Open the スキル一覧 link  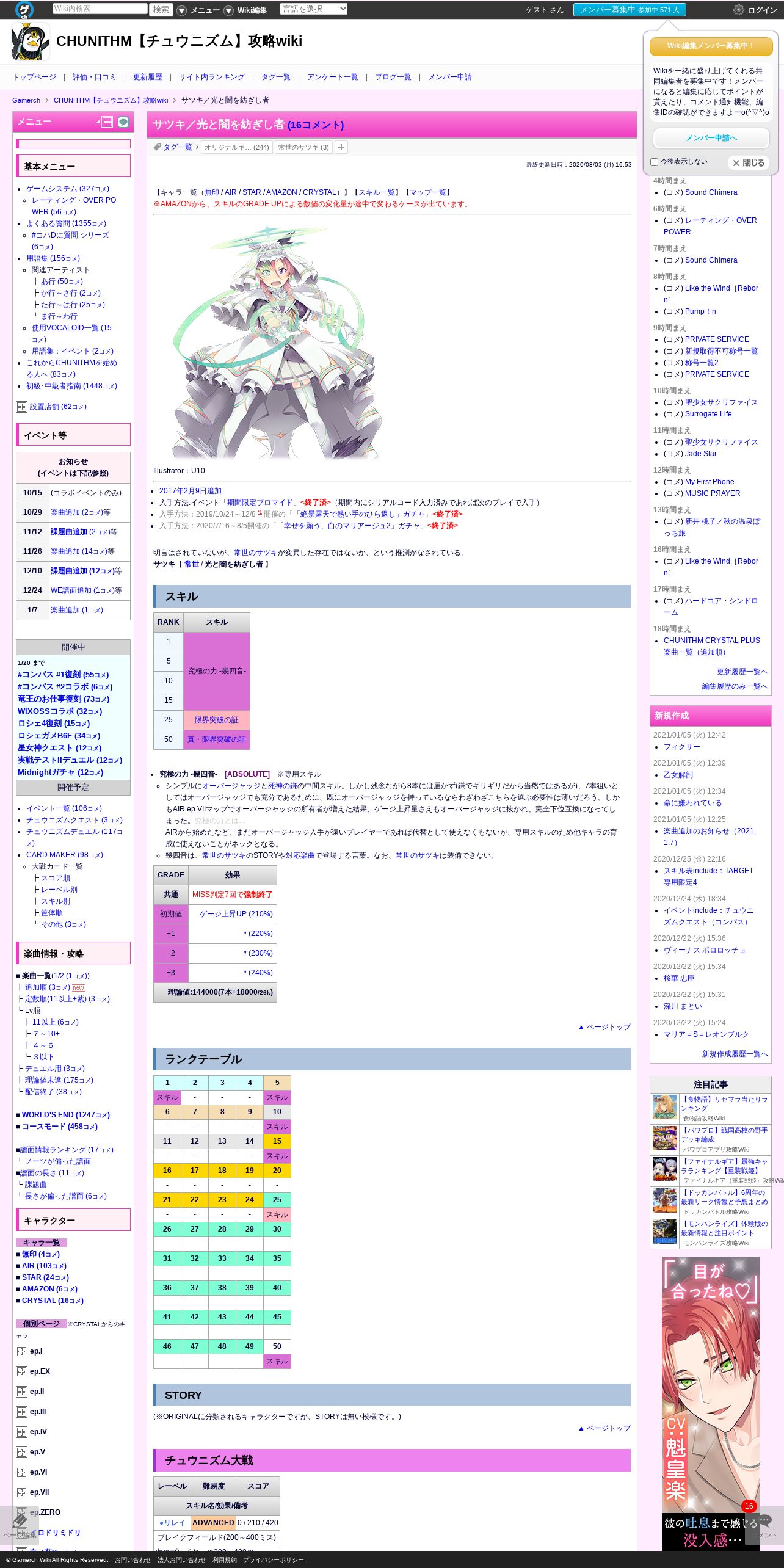tap(377, 192)
